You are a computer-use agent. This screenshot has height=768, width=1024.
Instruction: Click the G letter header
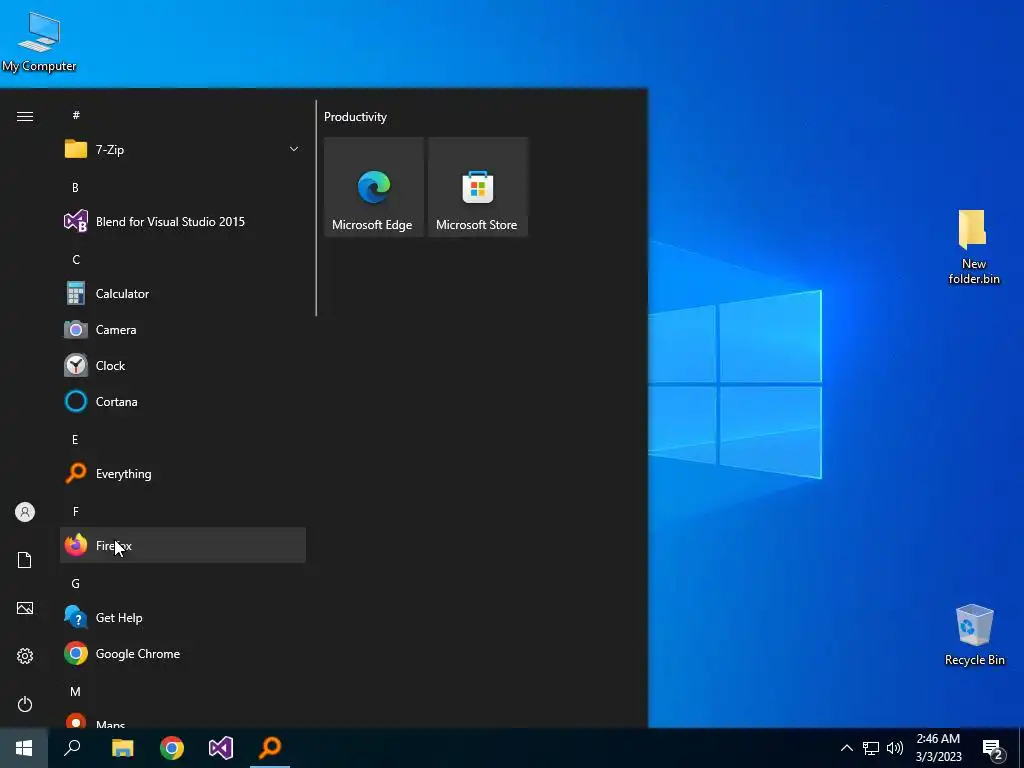[x=76, y=584]
